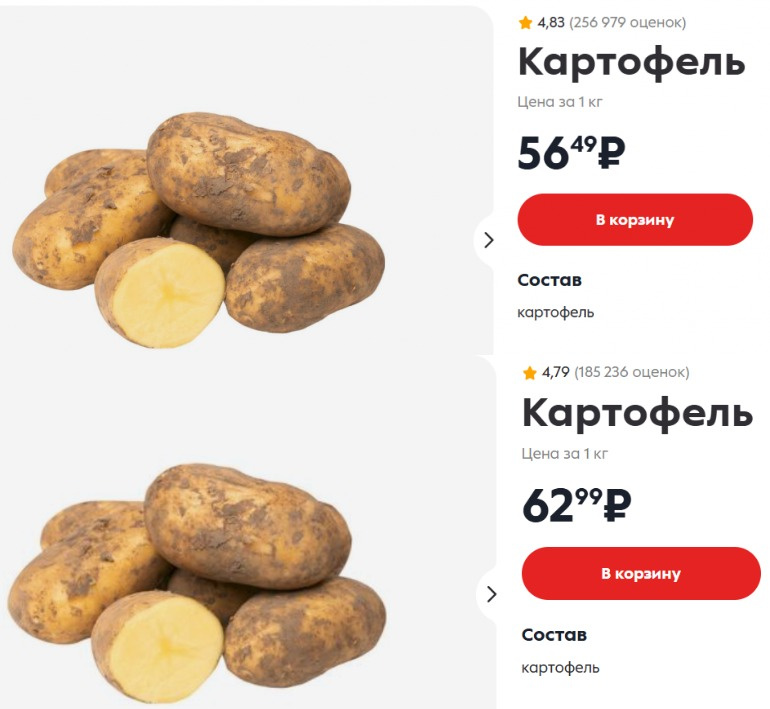Click the 4,79 rating score
The width and height of the screenshot is (770, 709).
[555, 372]
